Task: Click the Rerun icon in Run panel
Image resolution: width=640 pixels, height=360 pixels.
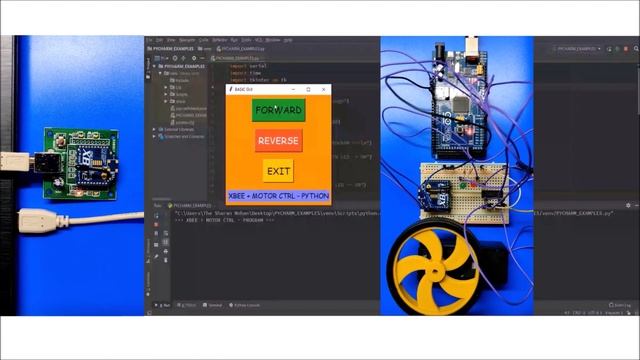Action: coord(156,216)
